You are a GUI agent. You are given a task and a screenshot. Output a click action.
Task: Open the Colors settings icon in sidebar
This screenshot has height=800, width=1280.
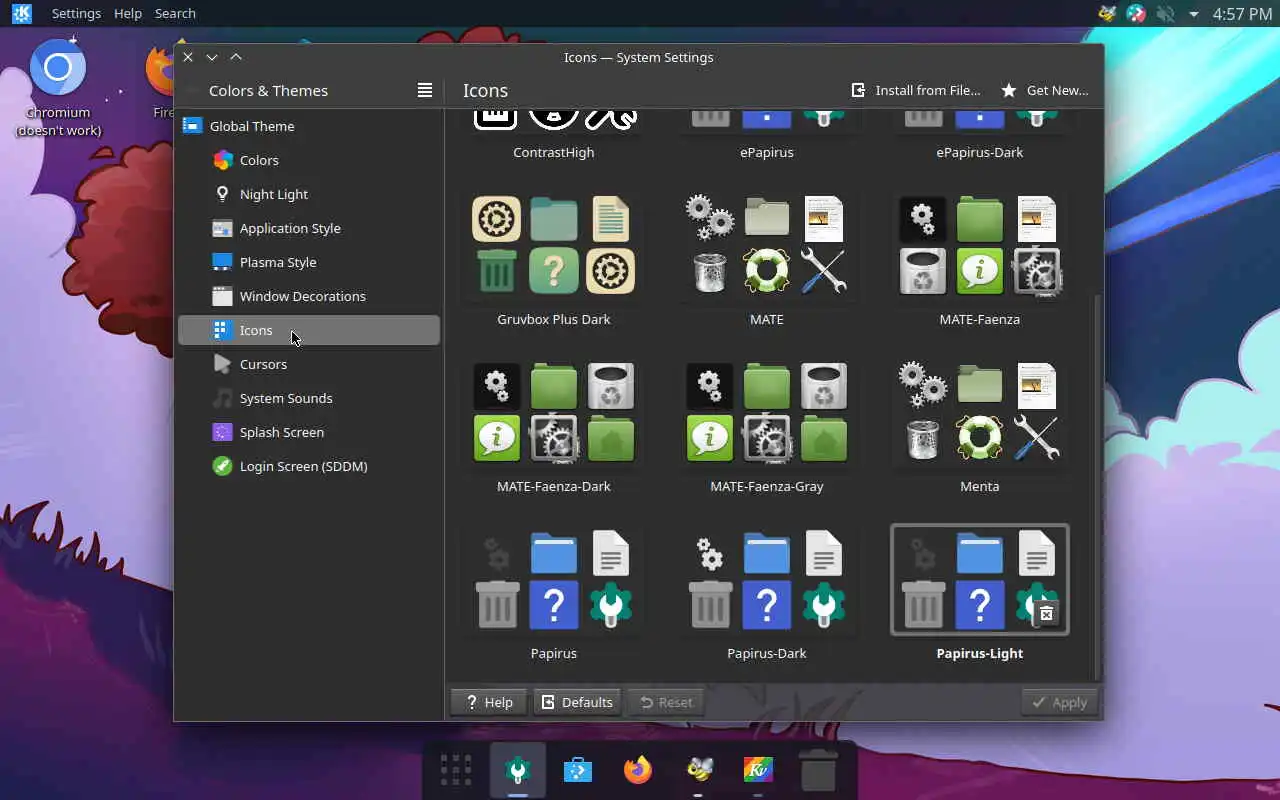point(223,160)
